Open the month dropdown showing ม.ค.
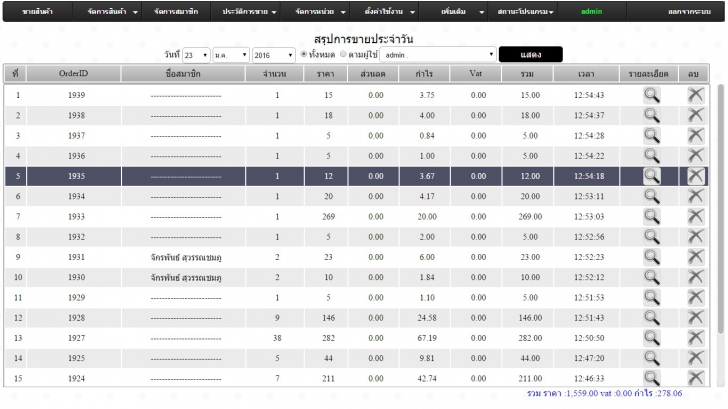Viewport: 728px width, 409px height. click(x=231, y=55)
